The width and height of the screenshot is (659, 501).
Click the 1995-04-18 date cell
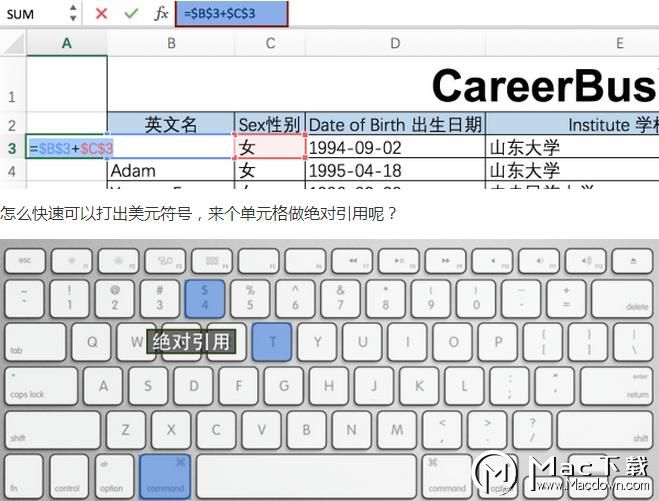click(395, 171)
